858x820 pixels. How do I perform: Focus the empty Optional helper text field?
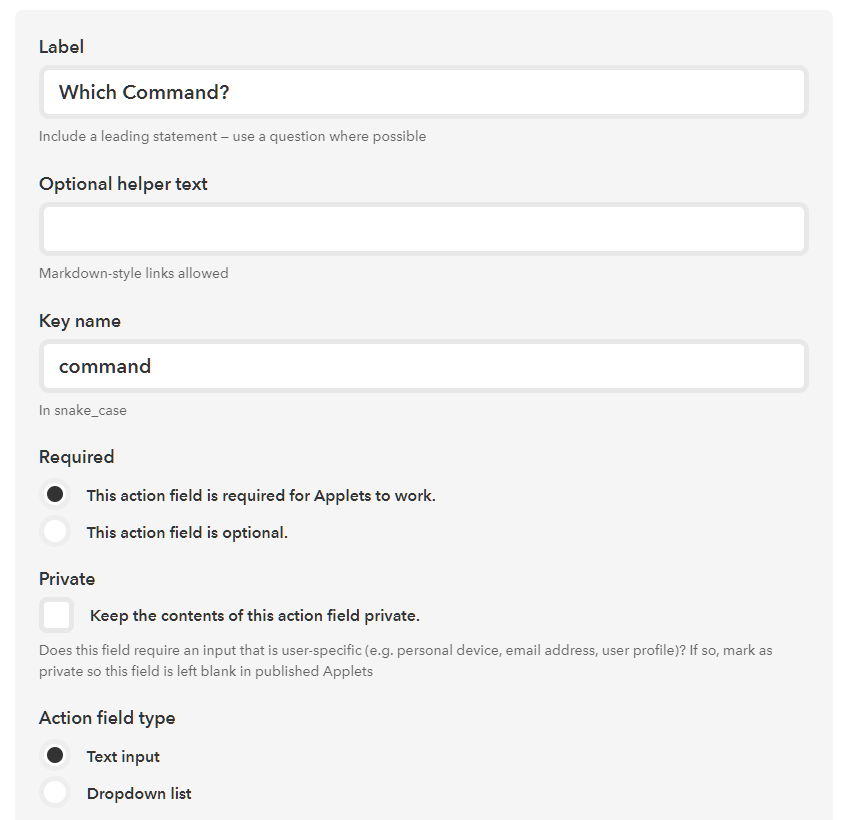[x=423, y=230]
